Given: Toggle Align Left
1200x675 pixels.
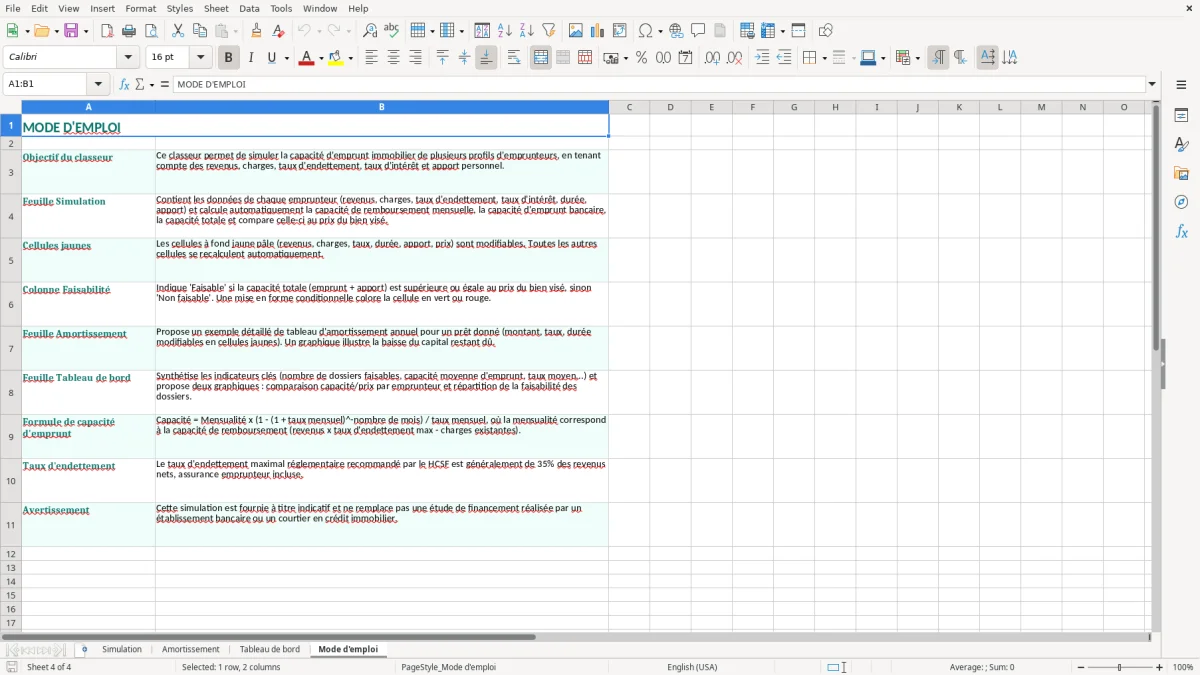Looking at the screenshot, I should click(371, 58).
